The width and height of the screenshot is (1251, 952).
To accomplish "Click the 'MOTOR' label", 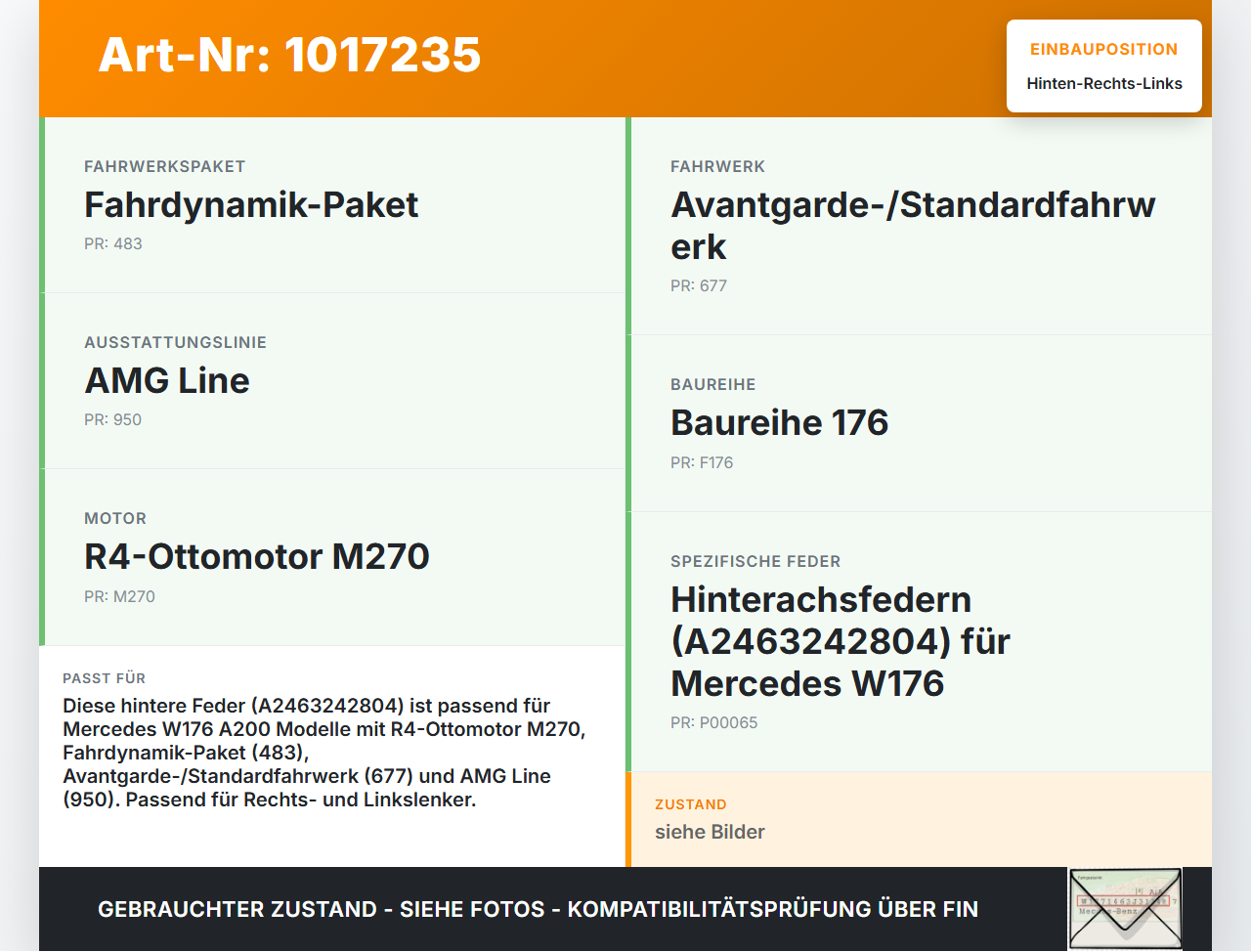I will coord(115,519).
